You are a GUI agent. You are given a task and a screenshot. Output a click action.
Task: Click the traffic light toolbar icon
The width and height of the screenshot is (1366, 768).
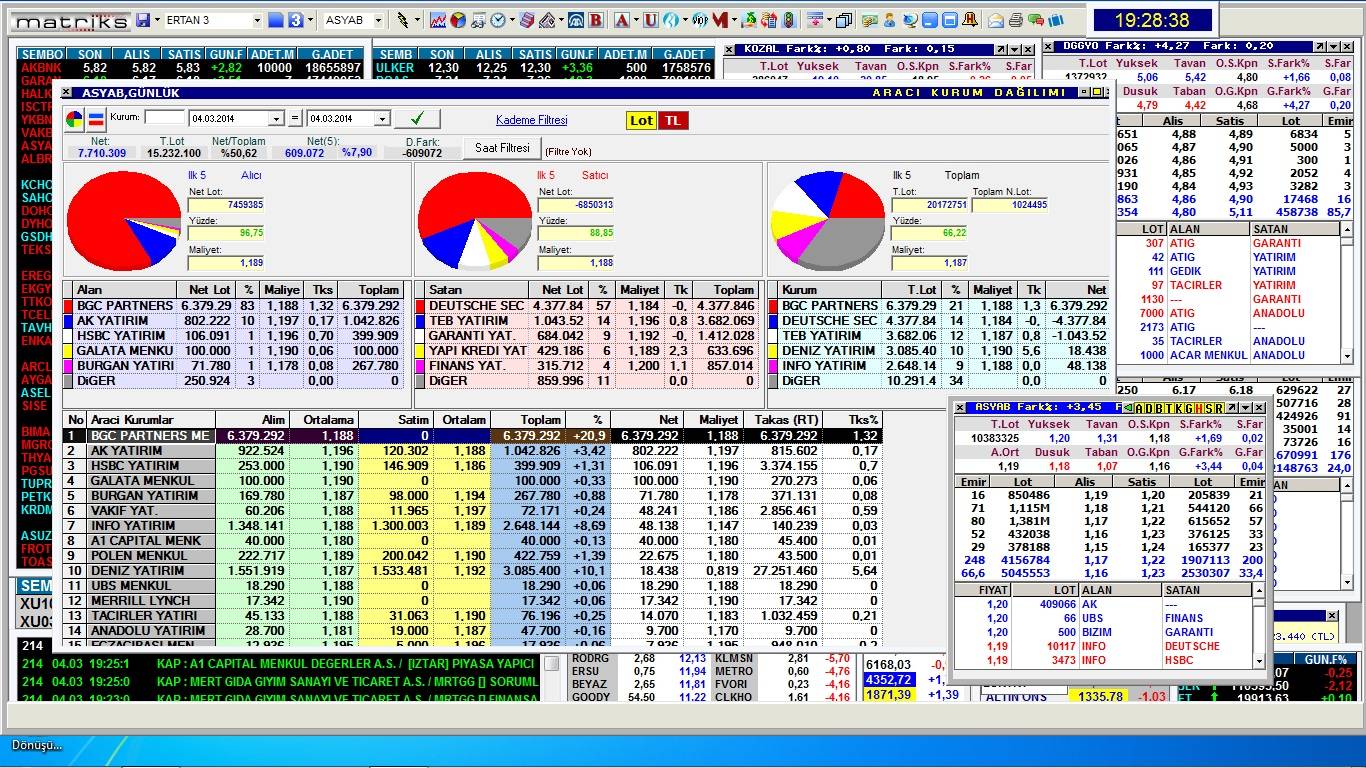pyautogui.click(x=789, y=20)
